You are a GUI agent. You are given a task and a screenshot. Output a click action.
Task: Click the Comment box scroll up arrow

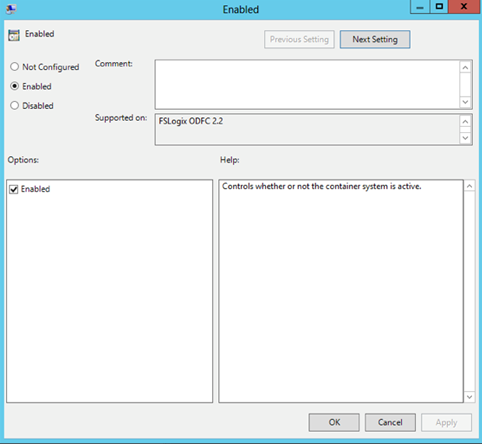click(x=466, y=68)
